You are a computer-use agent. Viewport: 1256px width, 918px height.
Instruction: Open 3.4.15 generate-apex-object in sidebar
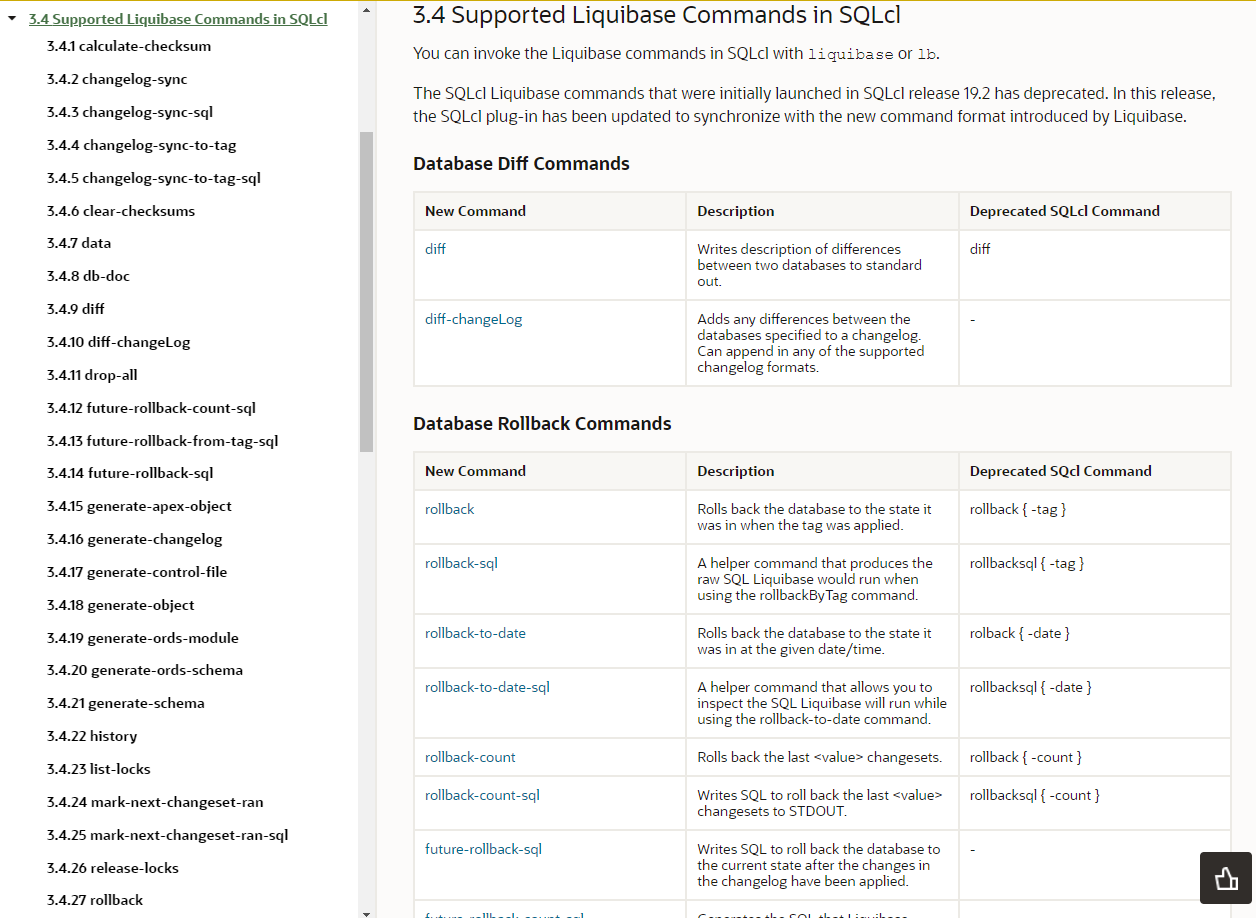(139, 506)
